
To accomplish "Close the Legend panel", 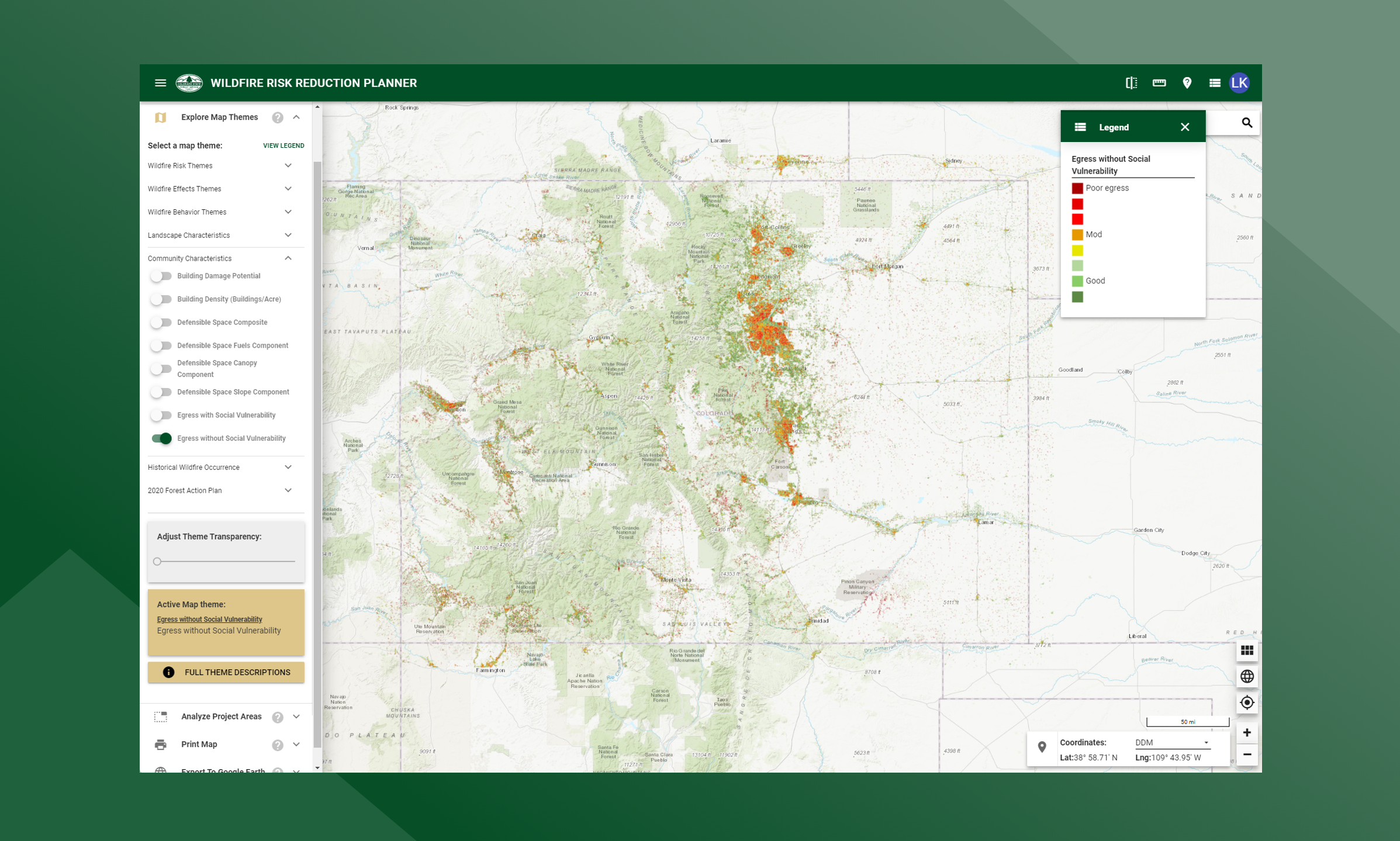I will (x=1184, y=127).
